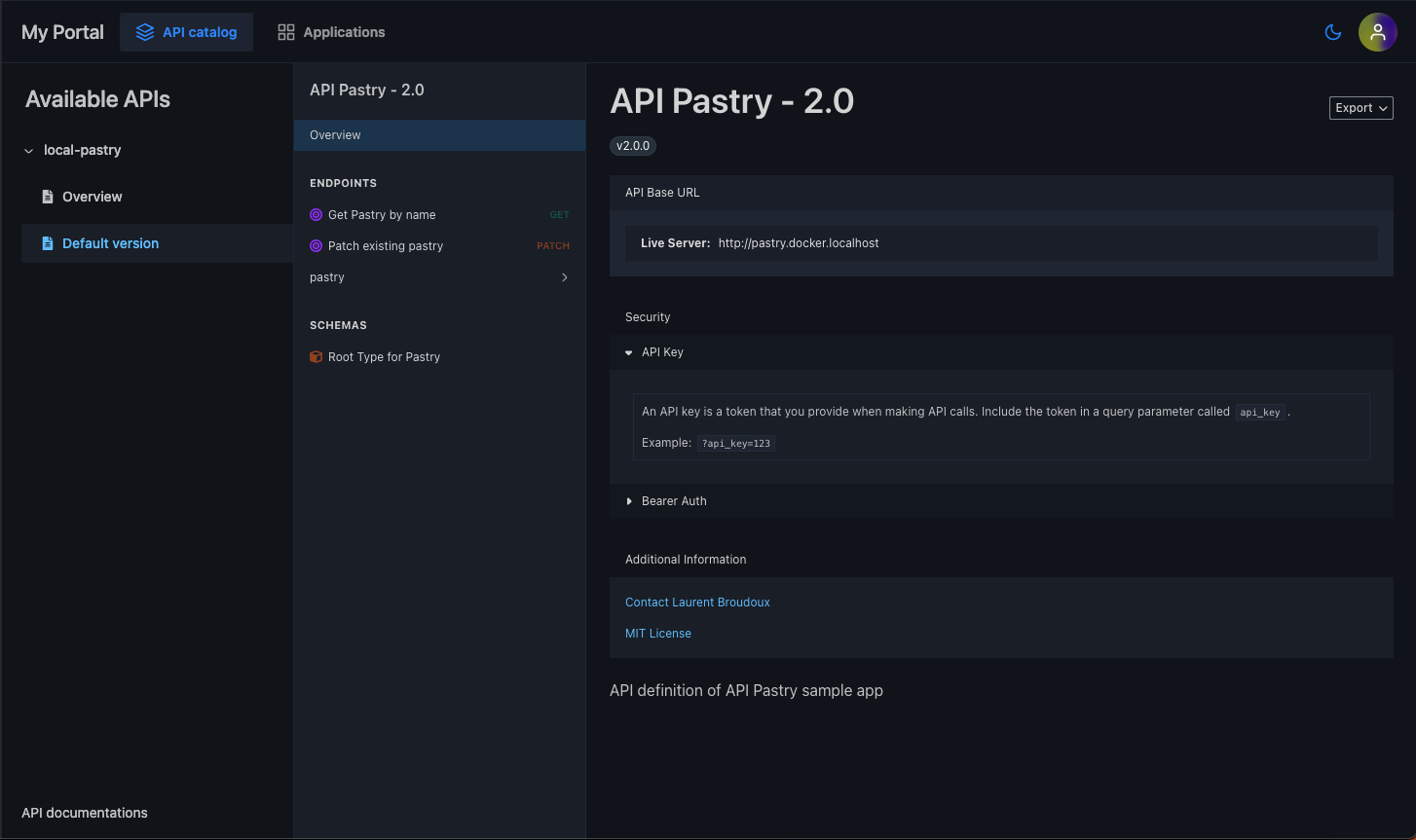Collapse the local-pastry tree node
1416x840 pixels.
pyautogui.click(x=27, y=150)
